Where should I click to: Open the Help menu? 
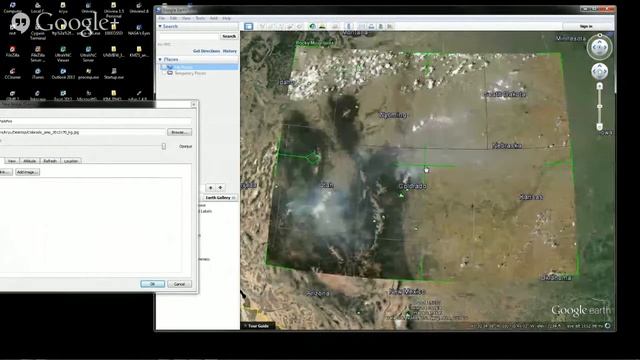pyautogui.click(x=227, y=18)
